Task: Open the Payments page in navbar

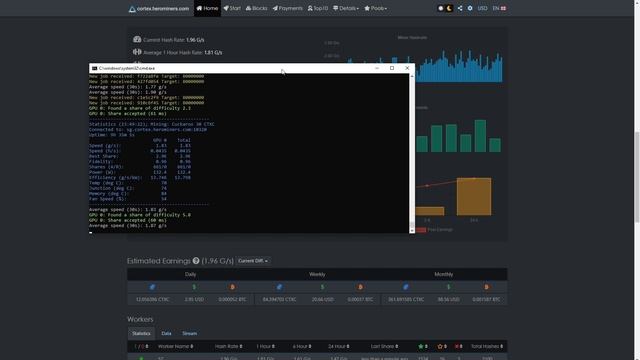Action: [x=287, y=8]
